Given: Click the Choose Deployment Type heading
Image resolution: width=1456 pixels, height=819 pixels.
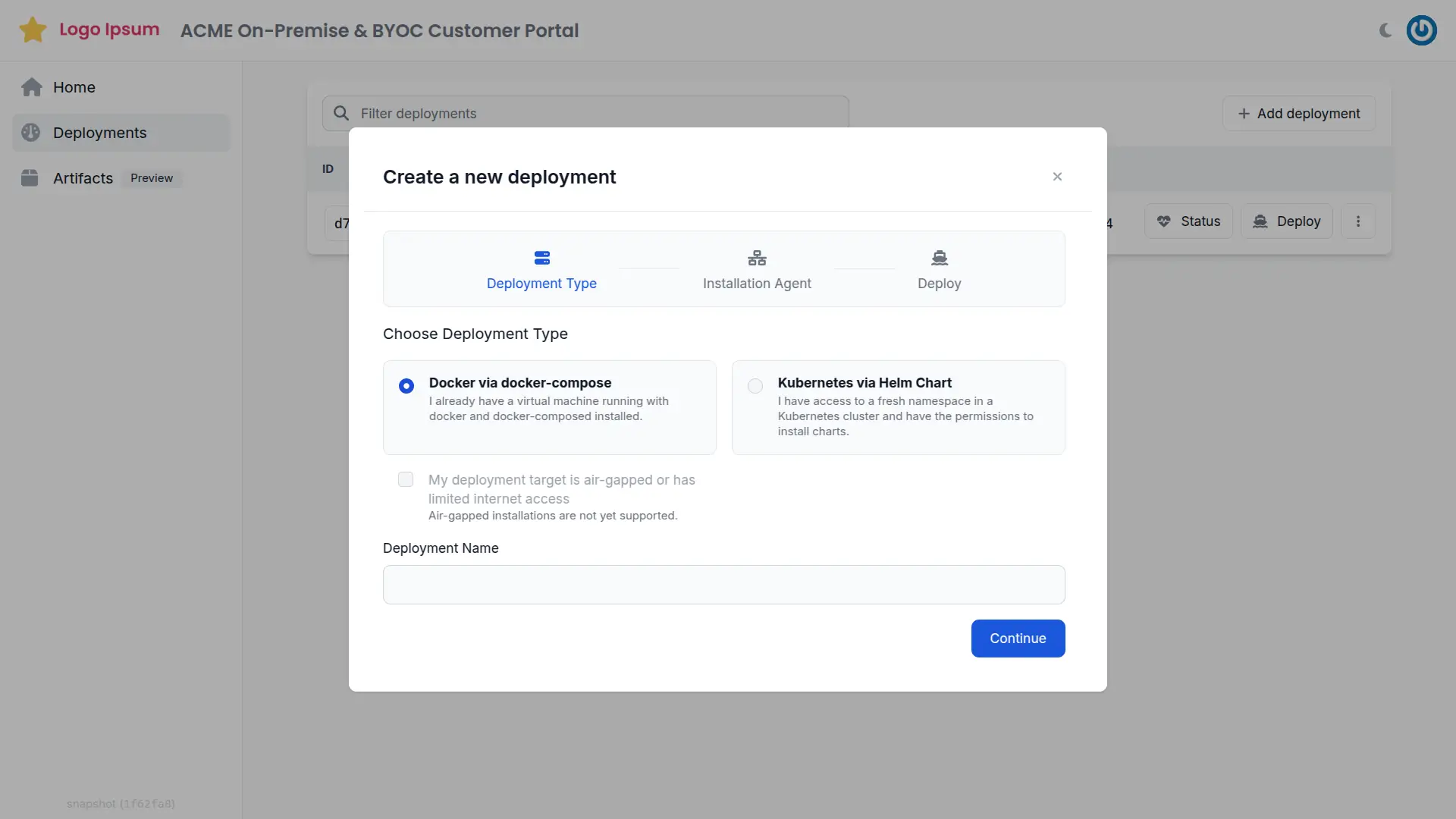Looking at the screenshot, I should (x=475, y=334).
